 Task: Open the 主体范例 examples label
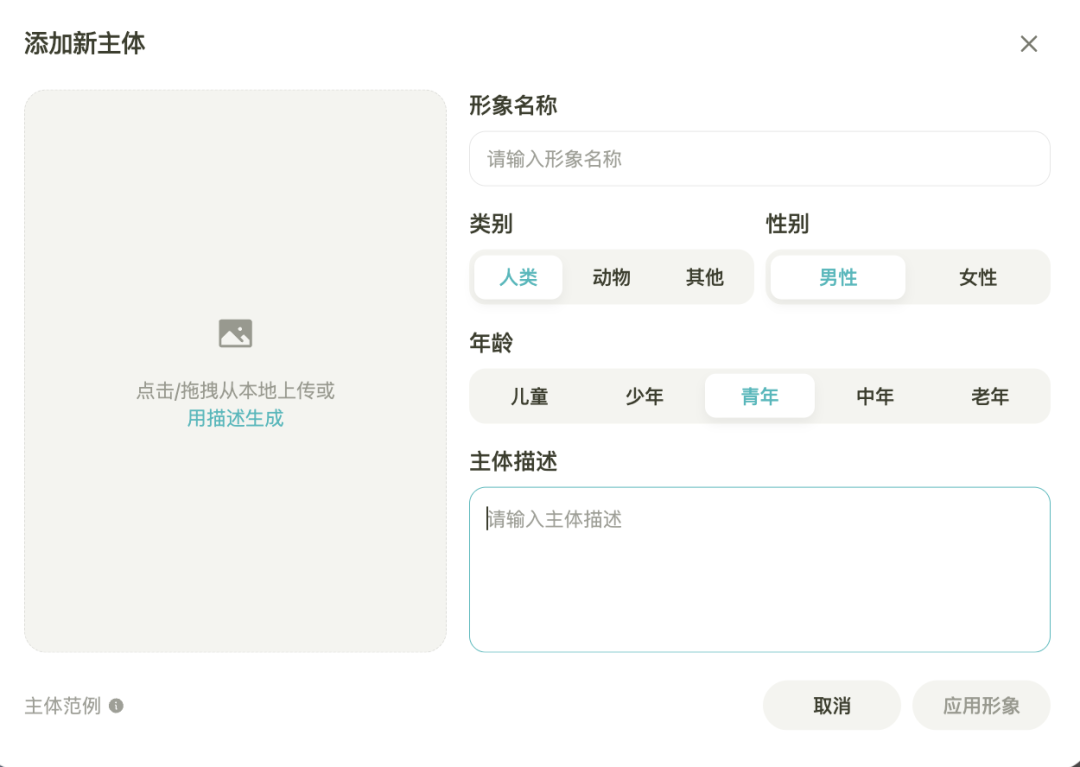click(63, 706)
